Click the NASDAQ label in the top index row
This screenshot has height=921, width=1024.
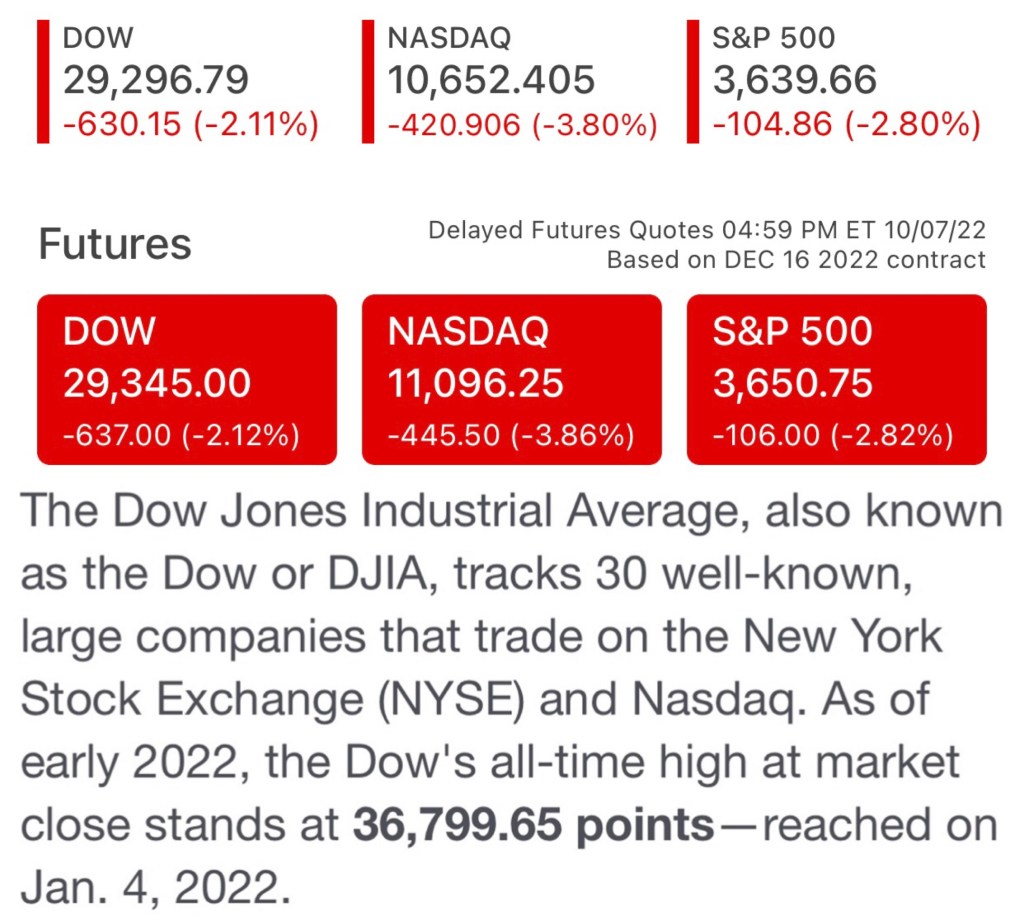(449, 38)
